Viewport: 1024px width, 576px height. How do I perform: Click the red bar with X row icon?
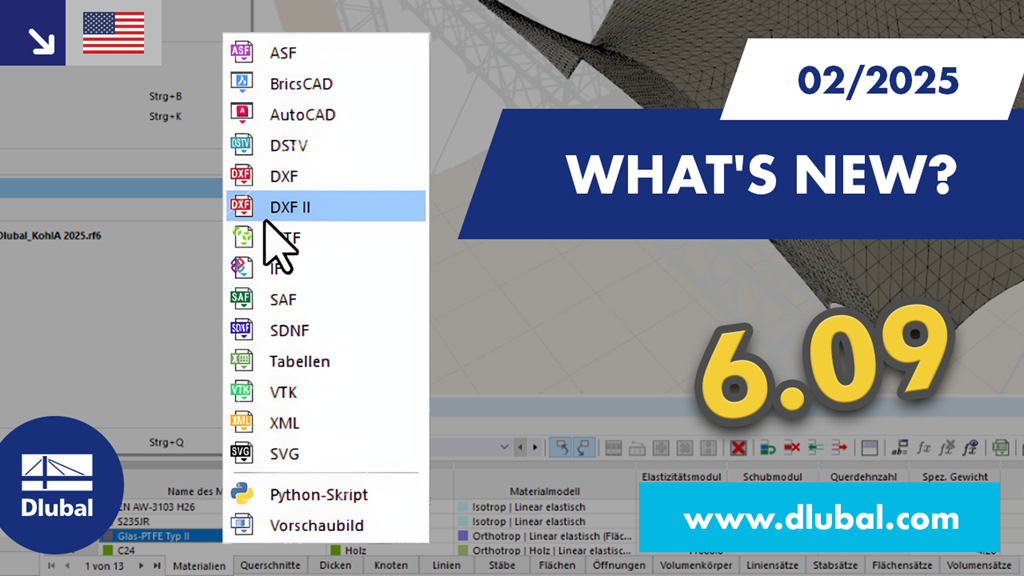click(x=792, y=447)
